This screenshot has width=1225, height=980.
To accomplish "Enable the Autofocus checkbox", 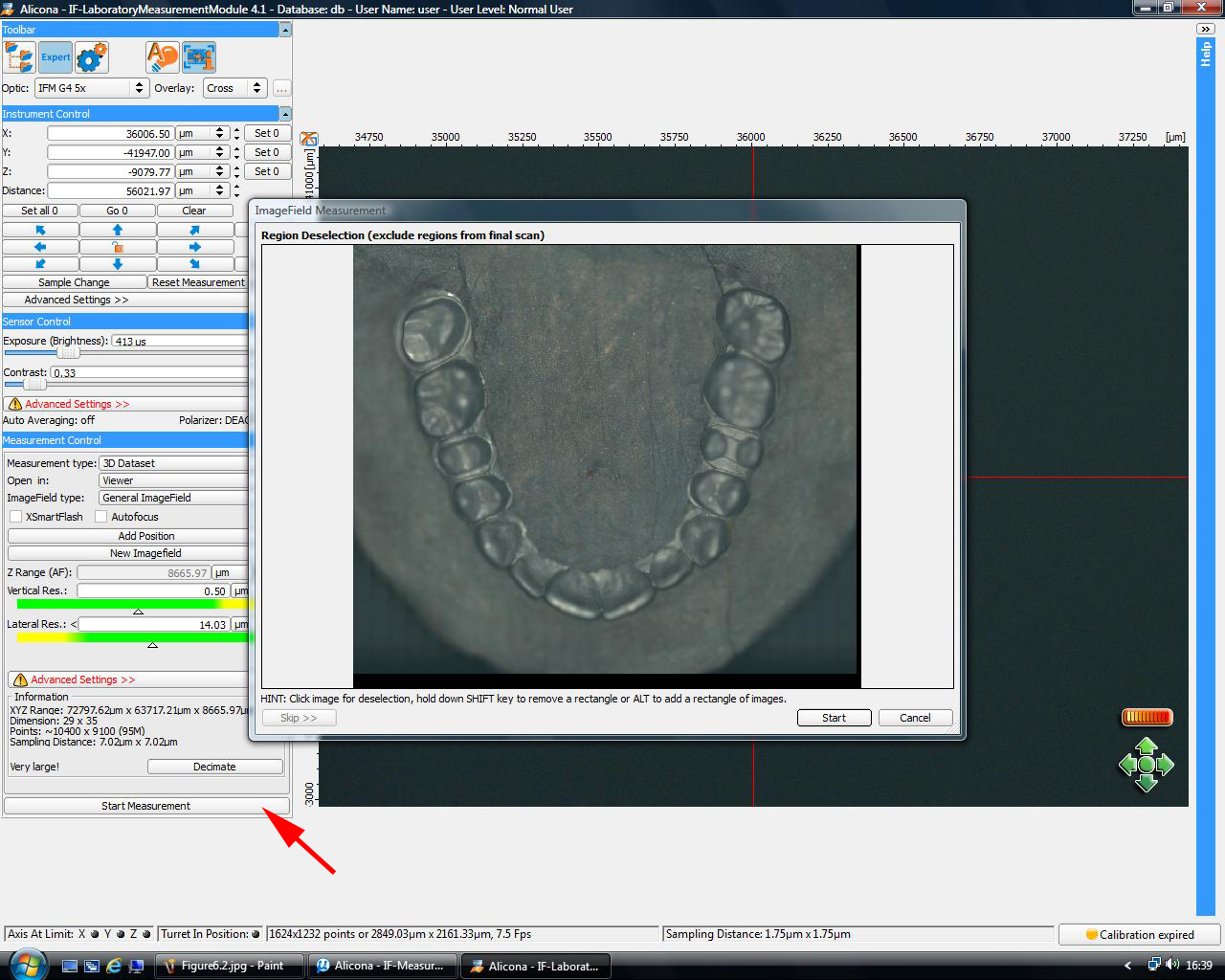I will (101, 517).
